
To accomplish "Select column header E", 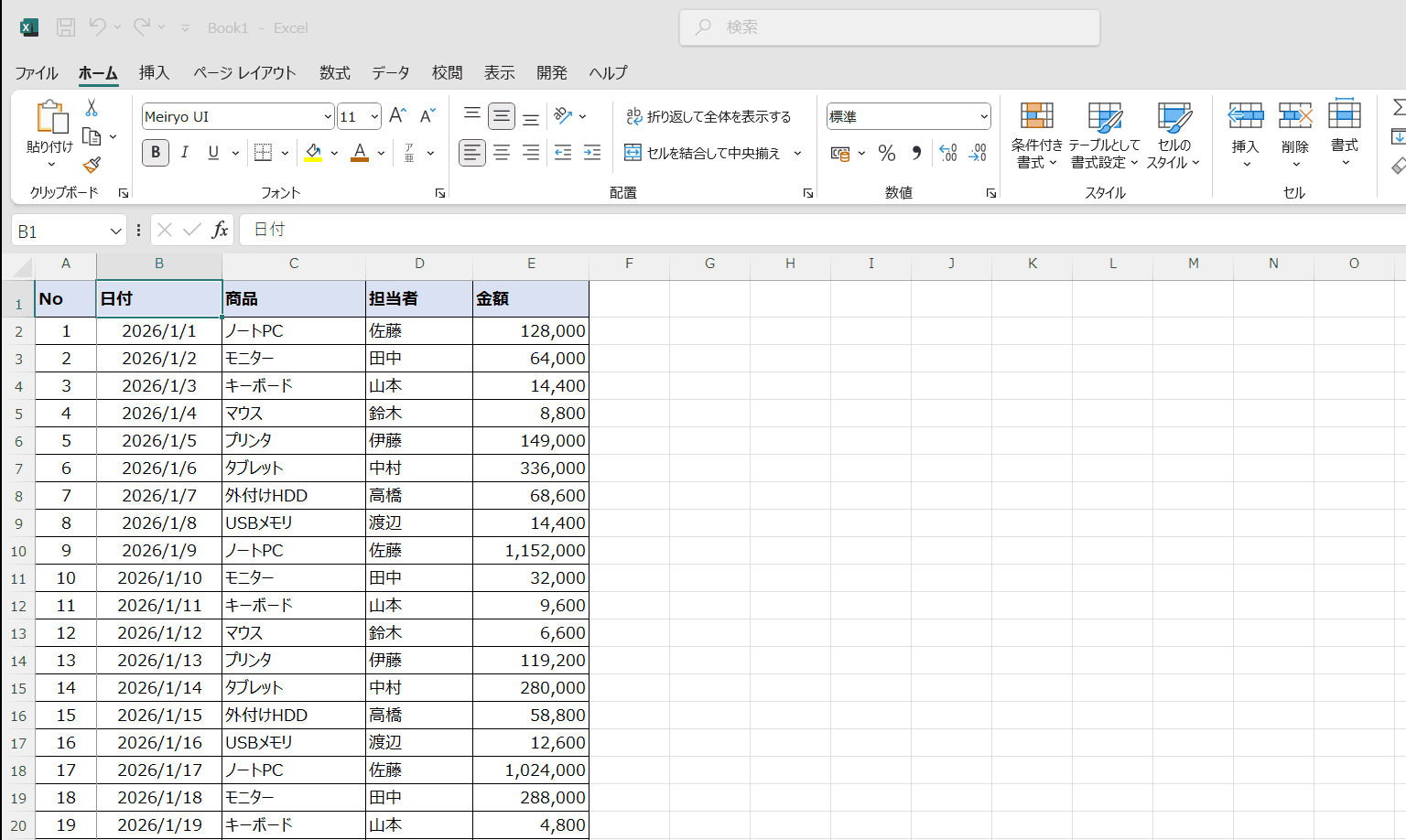I will [x=531, y=264].
